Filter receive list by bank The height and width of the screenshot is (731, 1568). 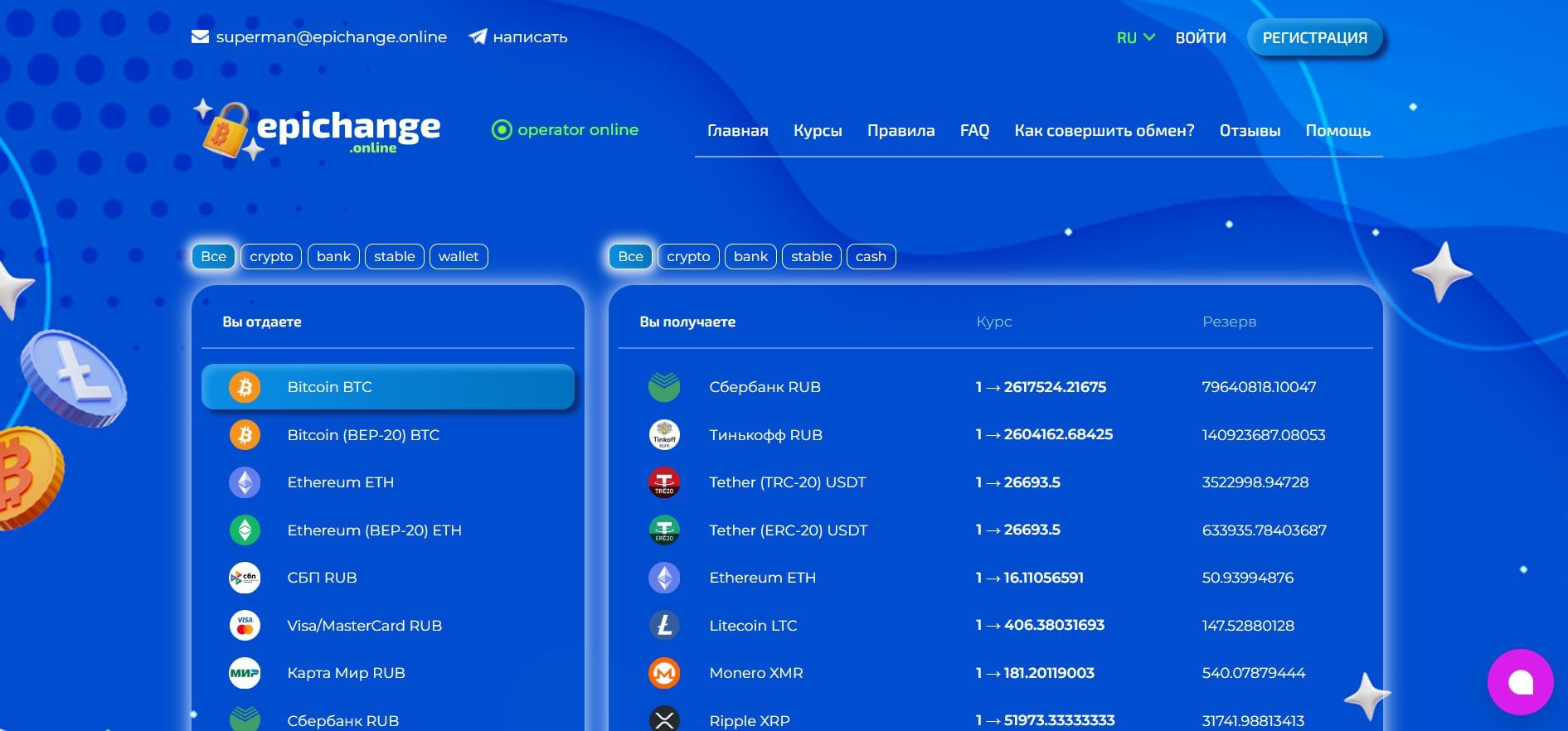pos(750,257)
